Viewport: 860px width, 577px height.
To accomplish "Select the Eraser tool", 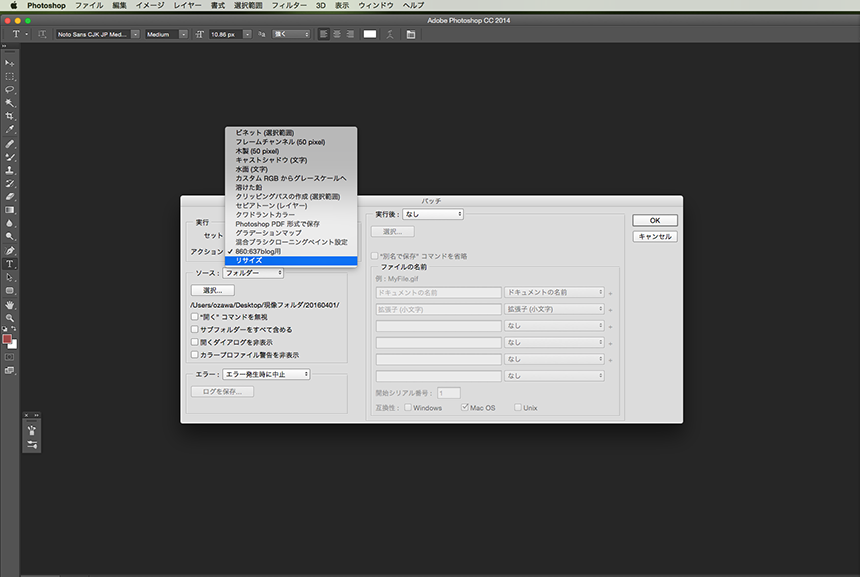I will coord(10,196).
